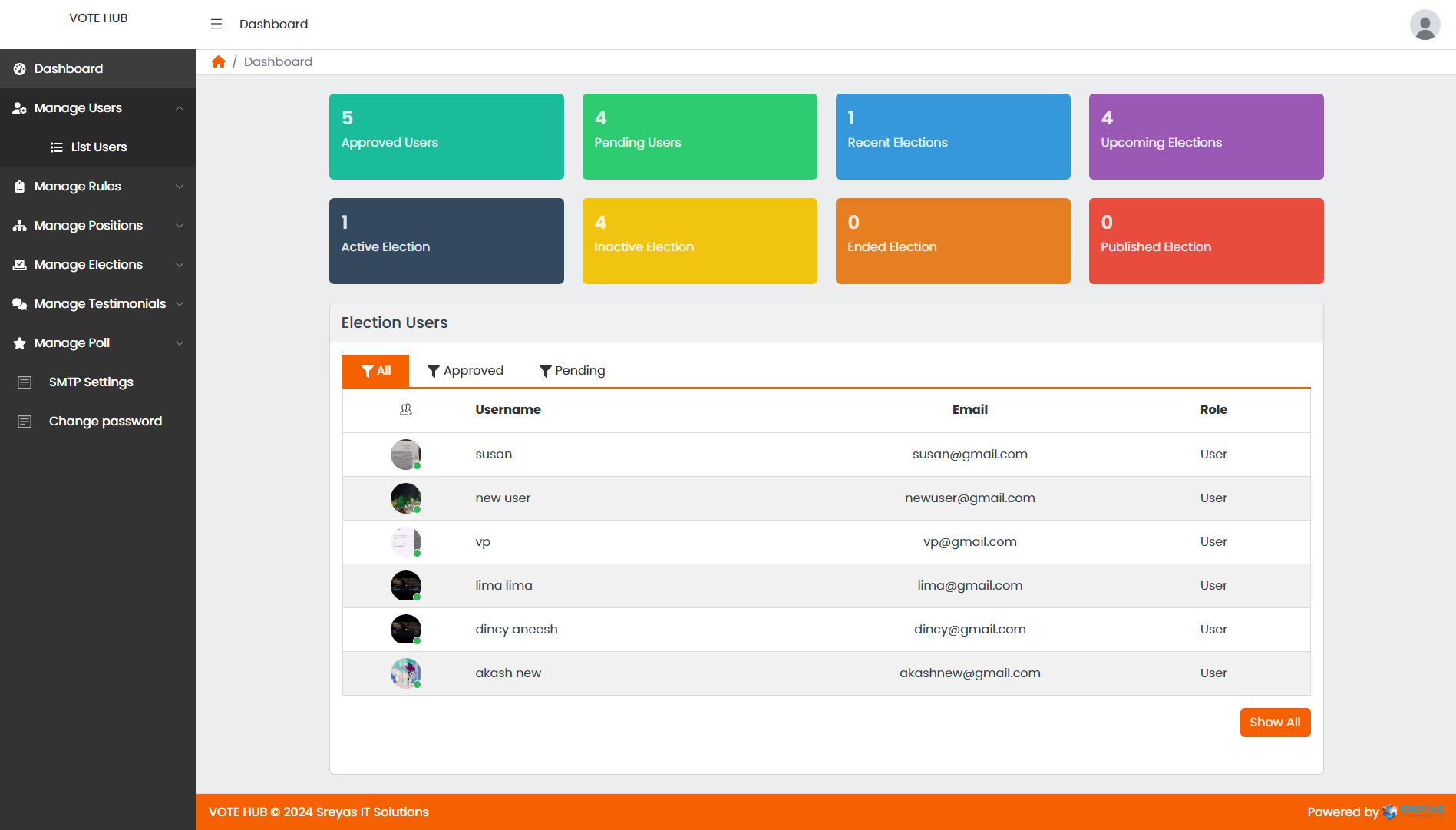Click the hamburger menu toggle icon
Image resolution: width=1456 pixels, height=830 pixels.
(x=216, y=24)
